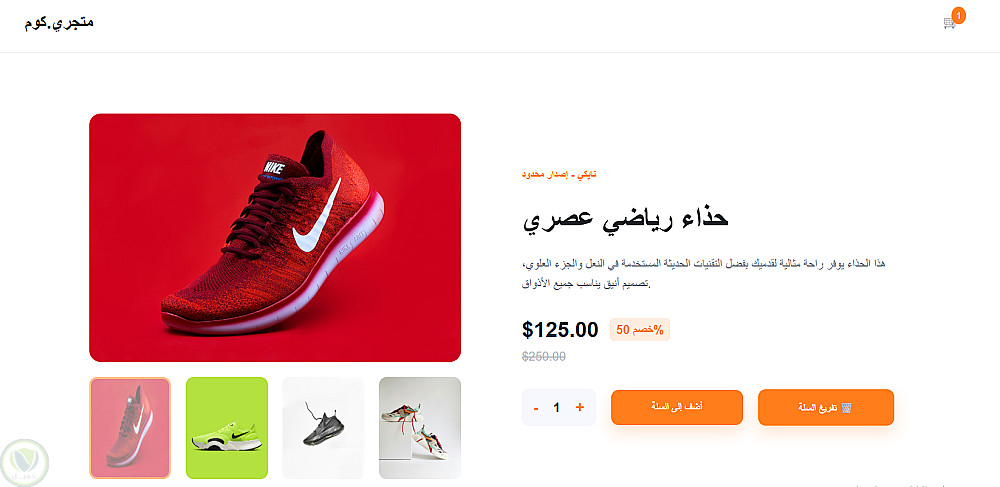The width and height of the screenshot is (1000, 487).
Task: Select the multicolor sneakers thumbnail
Action: (420, 428)
